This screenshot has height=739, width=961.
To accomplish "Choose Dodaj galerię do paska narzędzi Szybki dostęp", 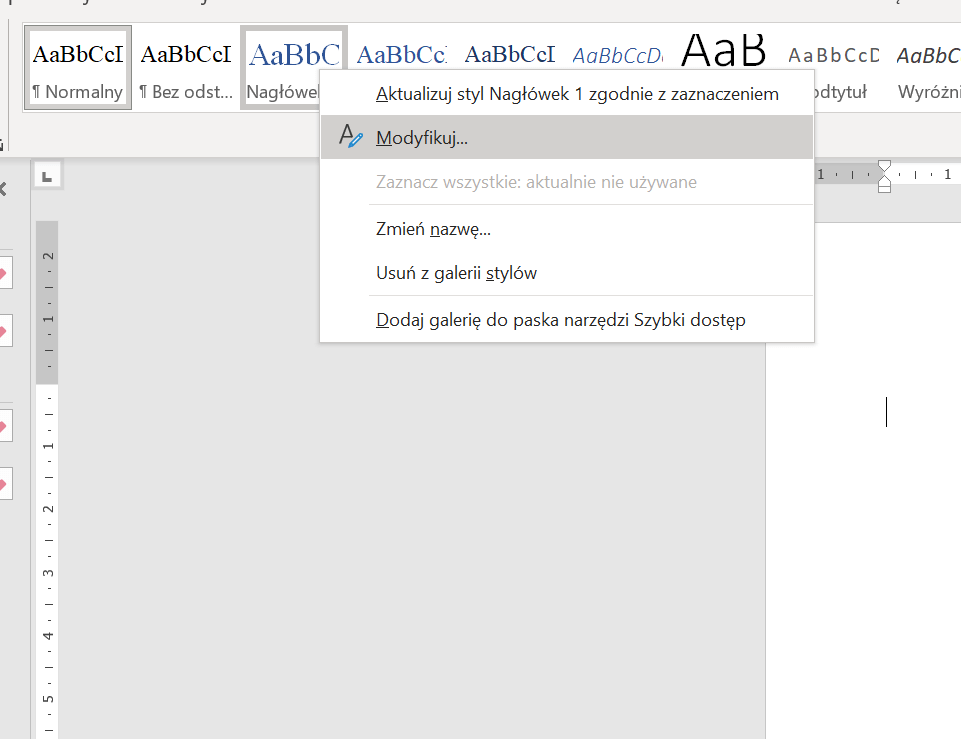I will tap(560, 320).
